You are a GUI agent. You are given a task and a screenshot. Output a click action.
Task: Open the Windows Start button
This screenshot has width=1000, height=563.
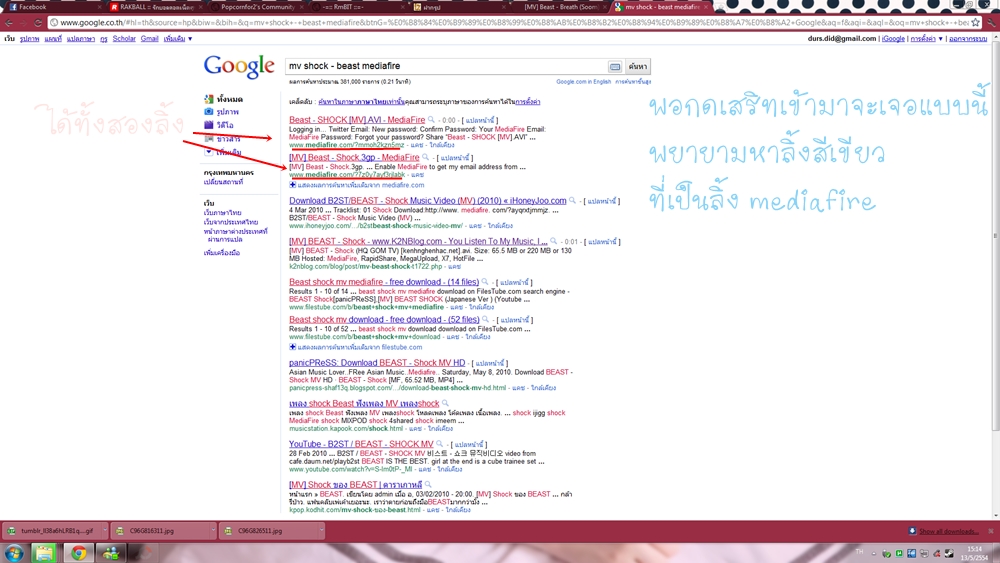click(x=13, y=553)
